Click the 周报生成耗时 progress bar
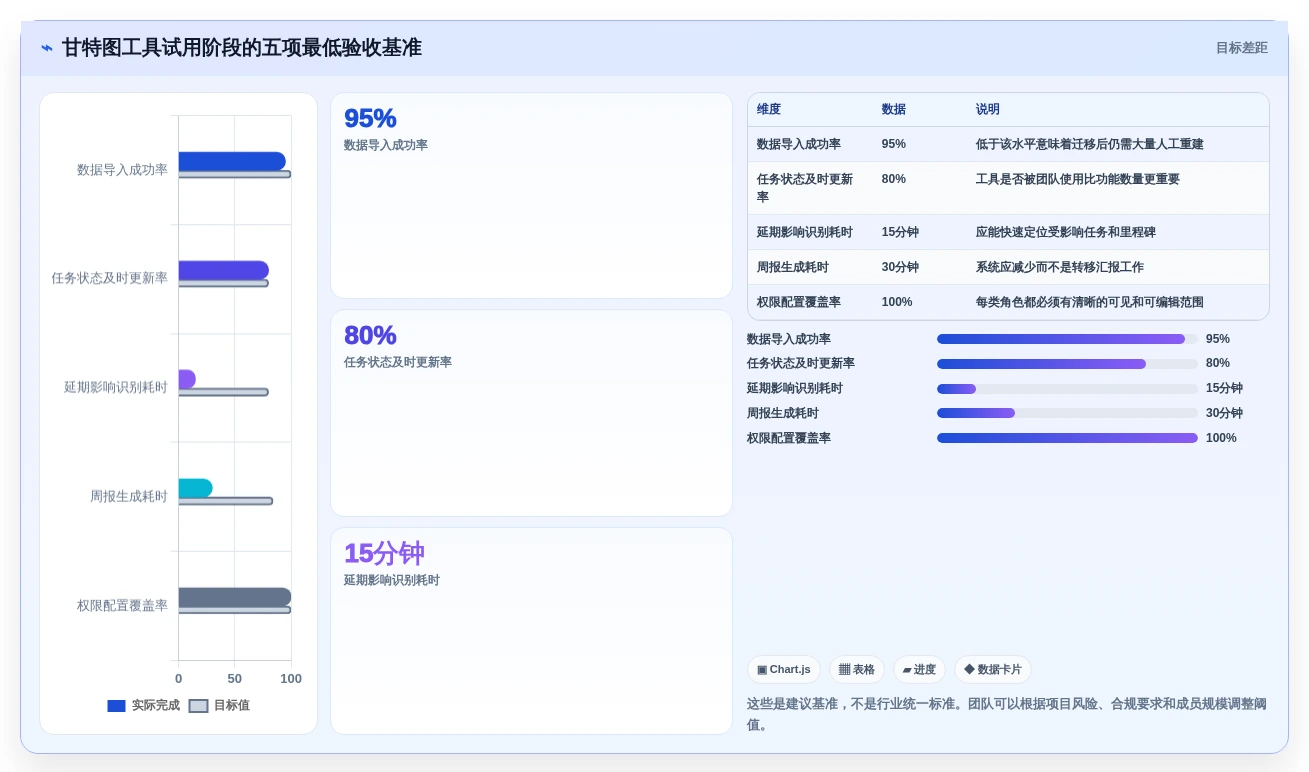 click(1067, 413)
